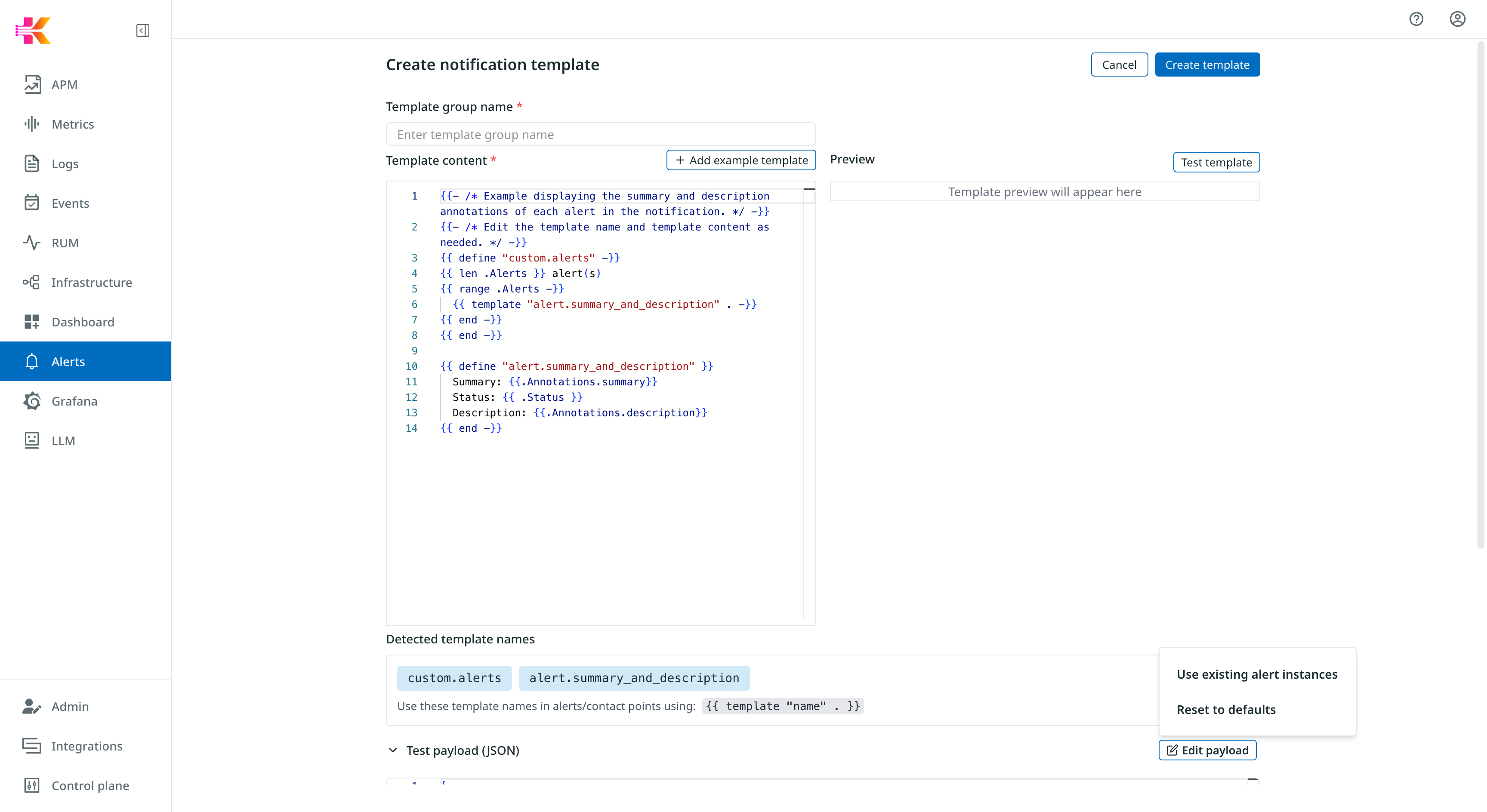This screenshot has height=812, width=1487.
Task: Open the Logs view
Action: (64, 163)
